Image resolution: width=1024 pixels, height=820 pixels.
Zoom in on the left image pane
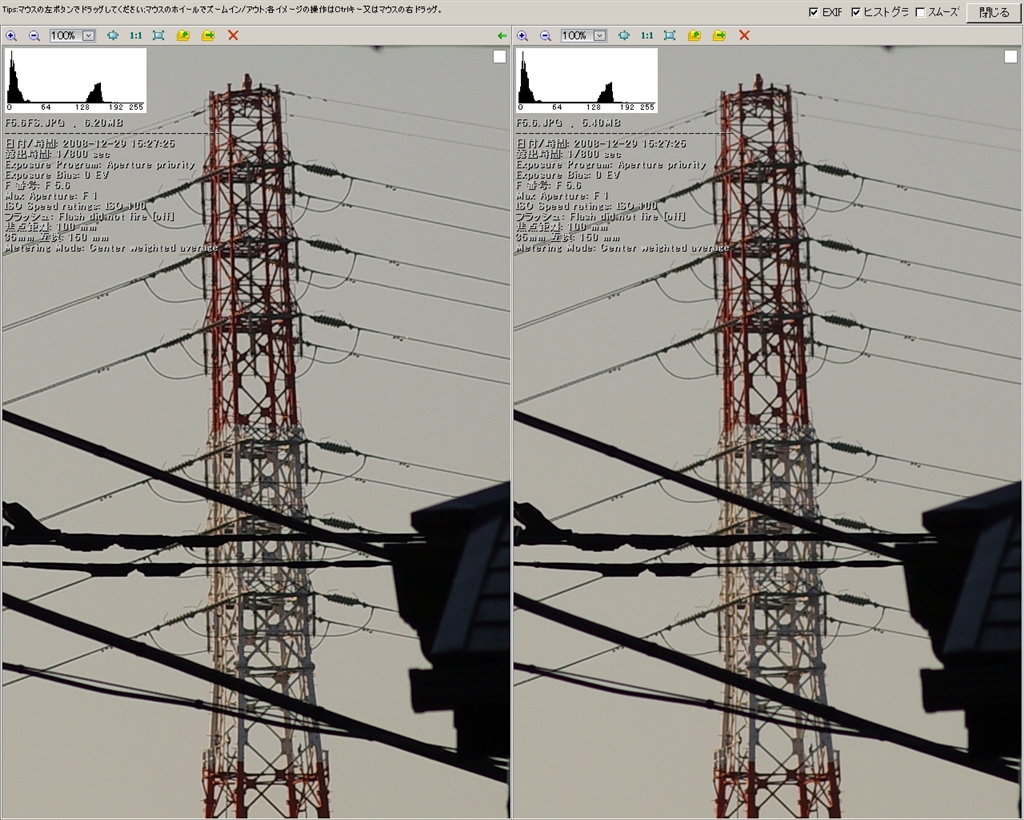[11, 36]
